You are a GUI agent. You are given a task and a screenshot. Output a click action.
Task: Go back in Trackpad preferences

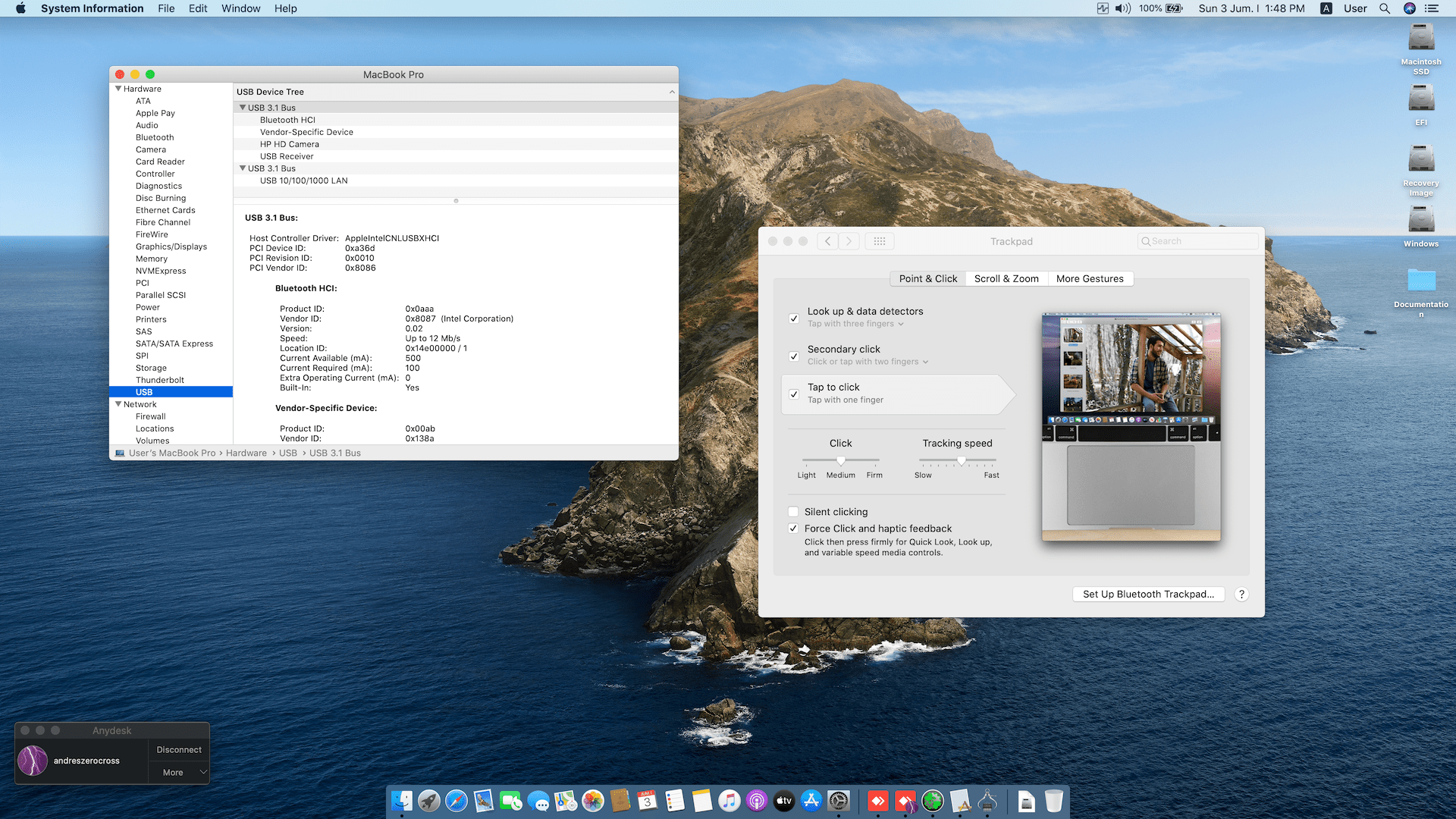click(827, 241)
